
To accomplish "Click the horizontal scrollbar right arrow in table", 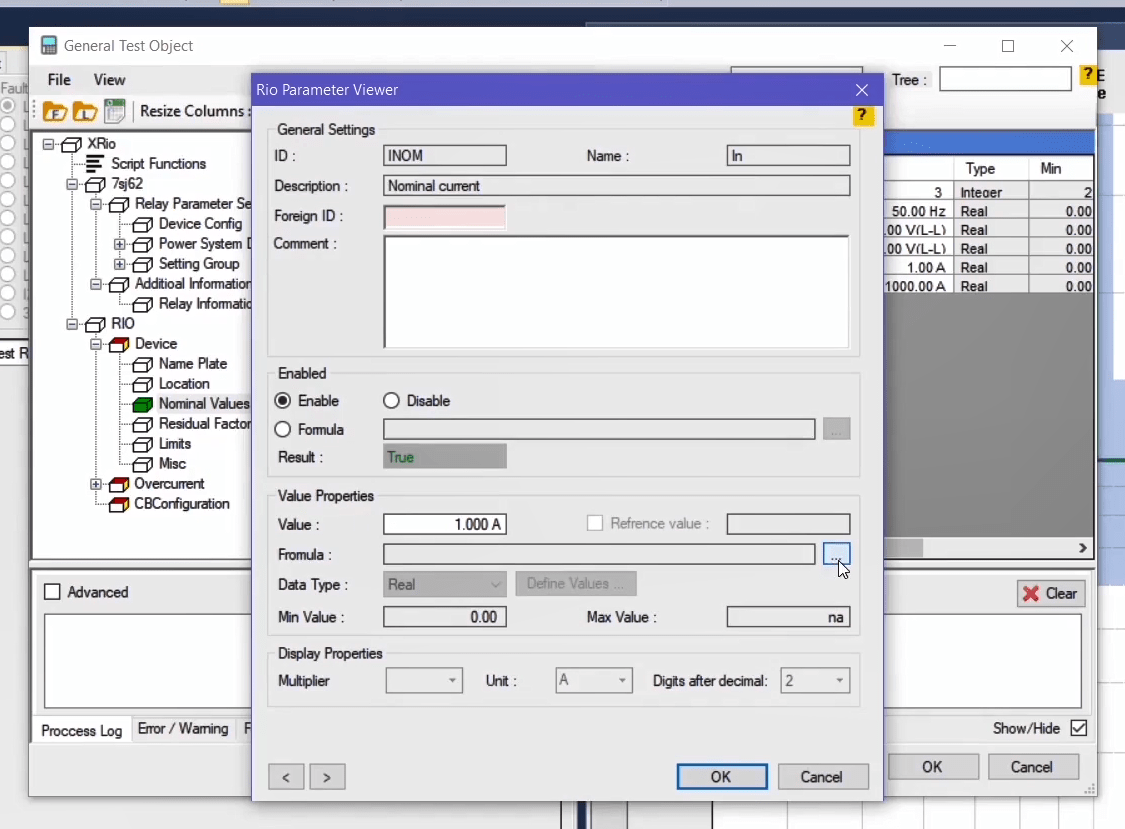I will click(1082, 548).
